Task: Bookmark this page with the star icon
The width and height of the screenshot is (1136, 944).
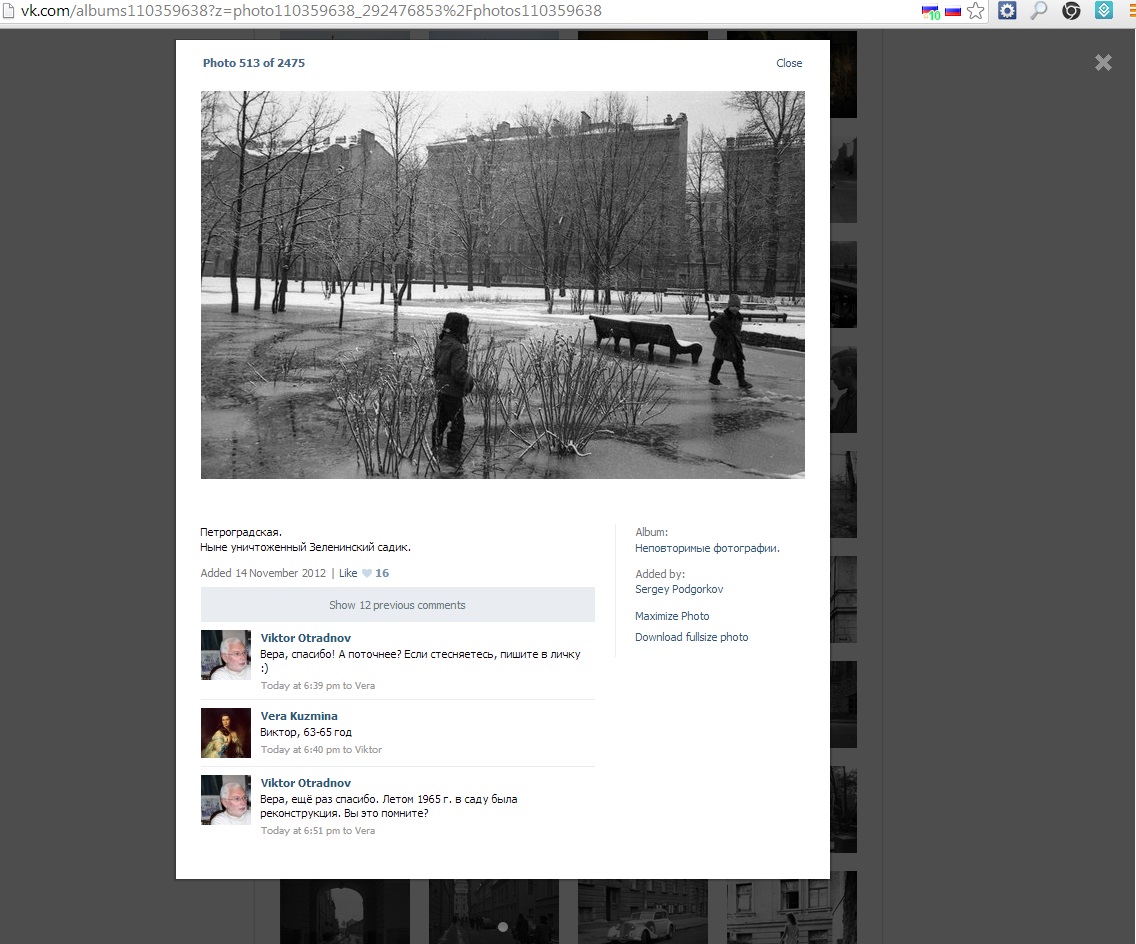Action: 976,12
